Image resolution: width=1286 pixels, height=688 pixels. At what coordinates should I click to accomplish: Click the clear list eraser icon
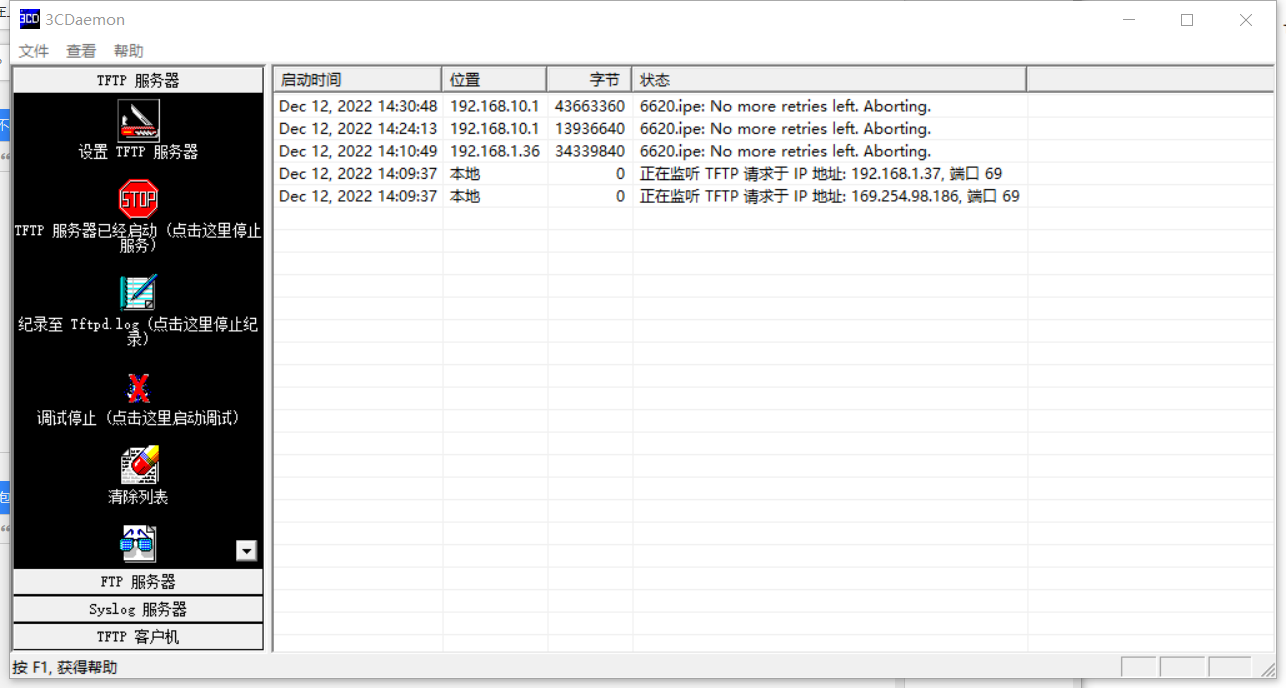(x=139, y=465)
